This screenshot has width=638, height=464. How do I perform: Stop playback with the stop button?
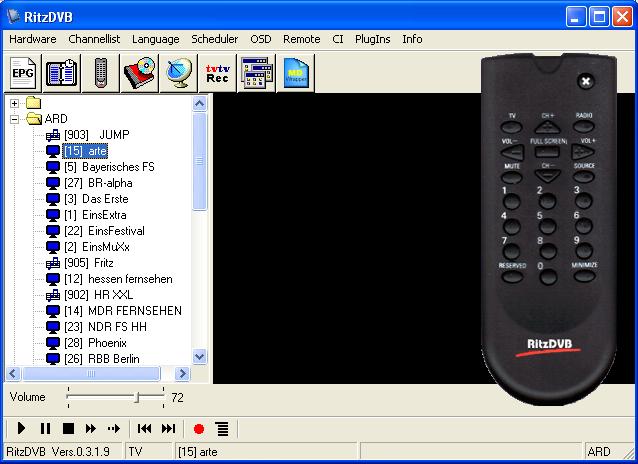pyautogui.click(x=68, y=429)
